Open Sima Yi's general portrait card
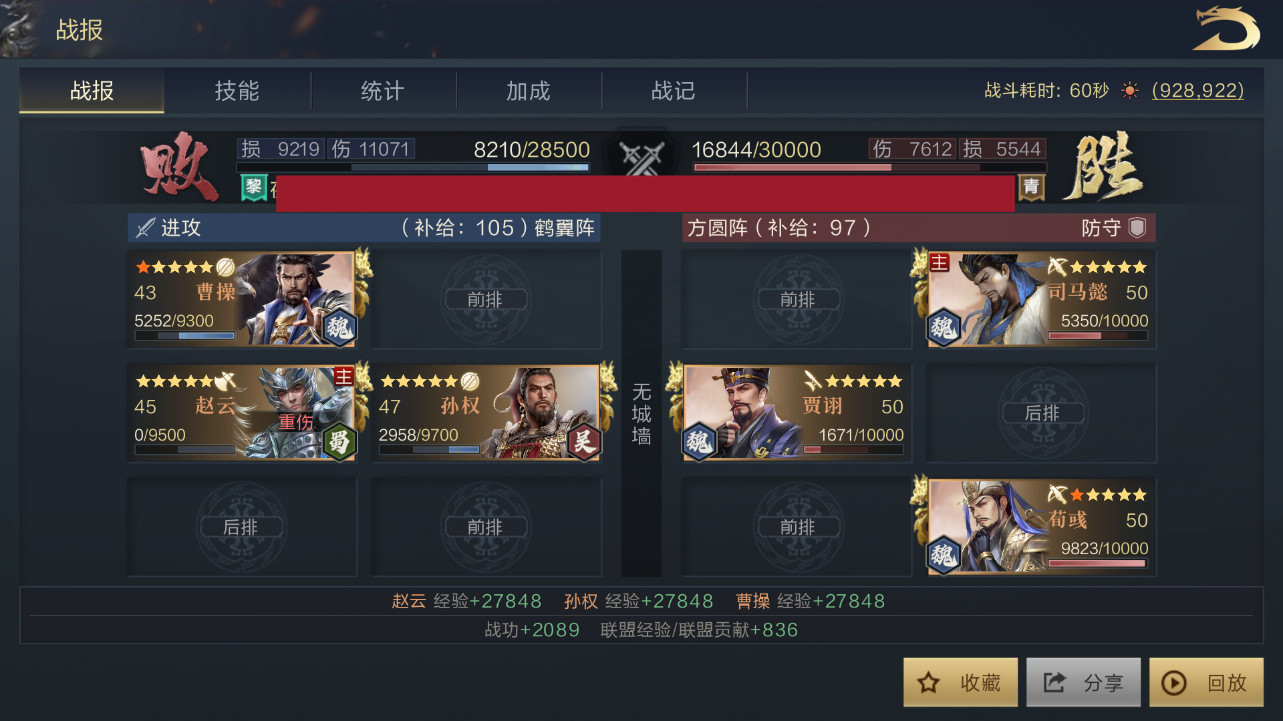Image resolution: width=1283 pixels, height=721 pixels. pos(1039,299)
